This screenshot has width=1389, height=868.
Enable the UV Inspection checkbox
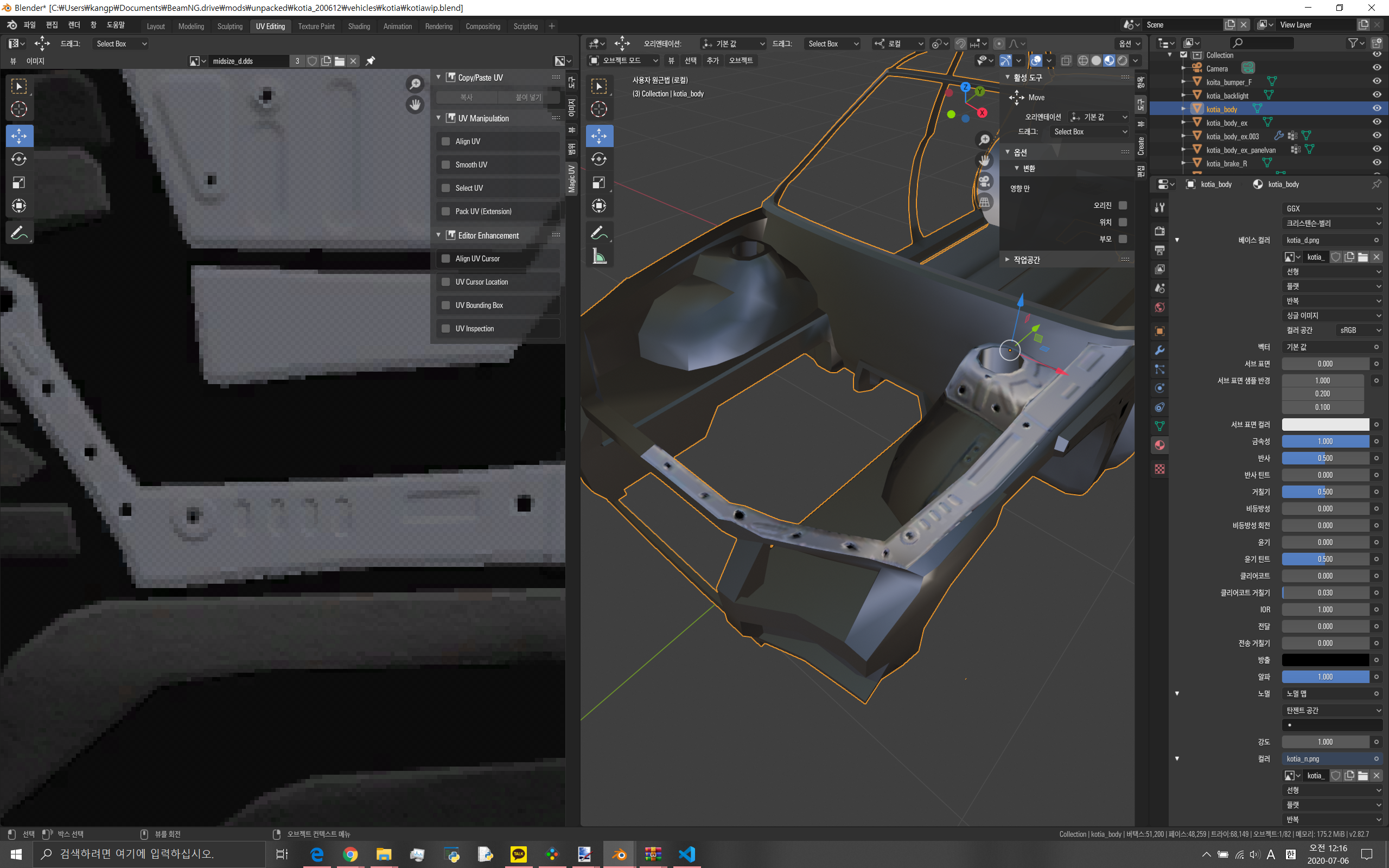coord(445,329)
